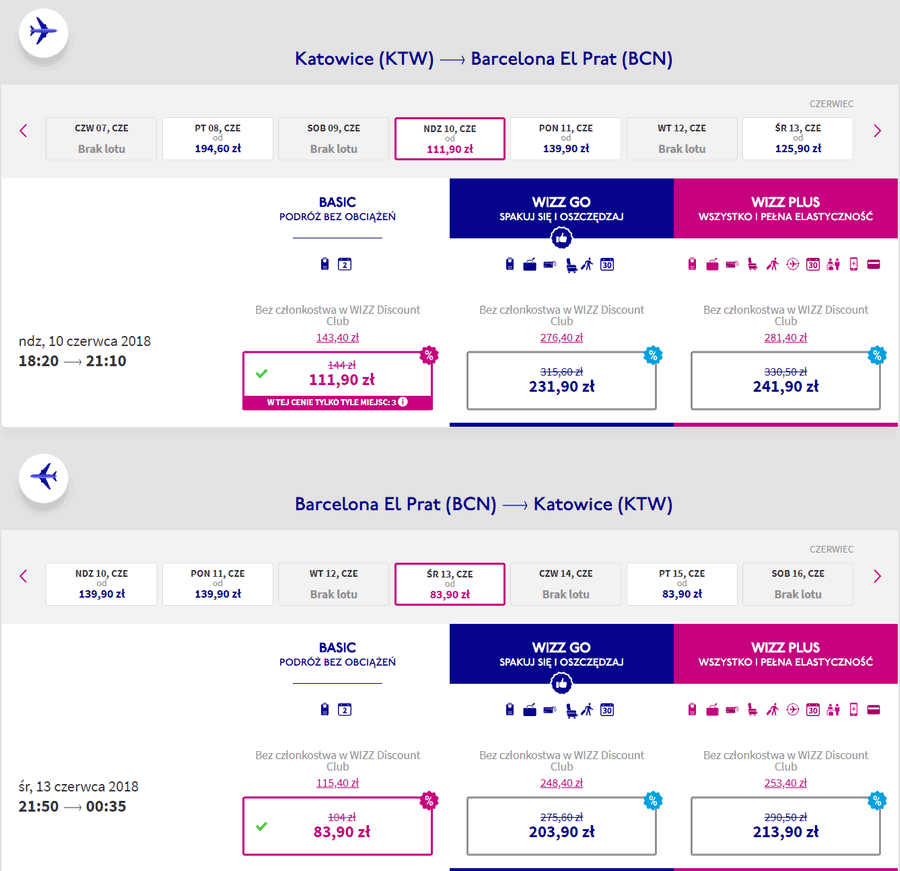Select the return WIZZ GO fare 203,90 zł

[561, 826]
